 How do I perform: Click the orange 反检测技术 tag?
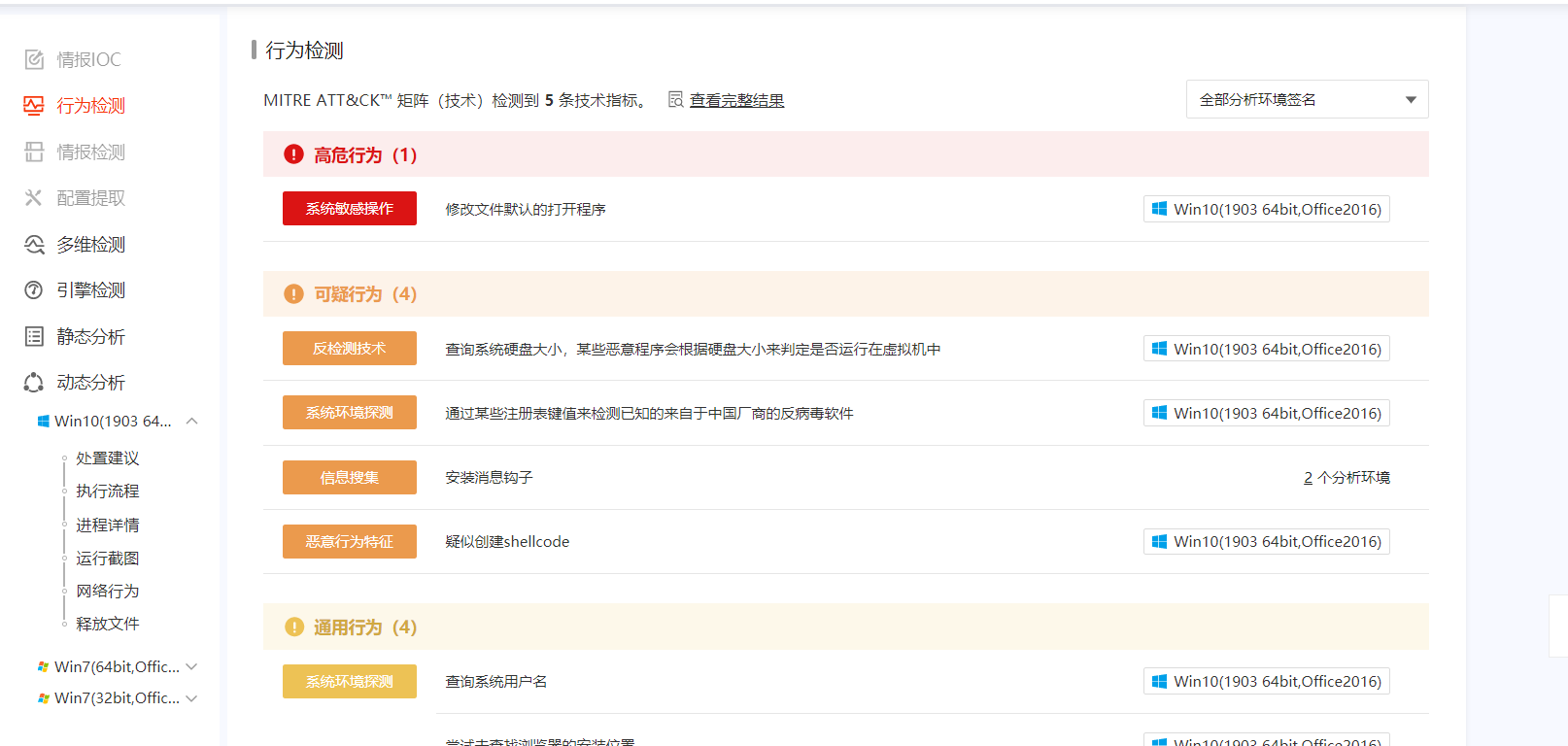[350, 349]
